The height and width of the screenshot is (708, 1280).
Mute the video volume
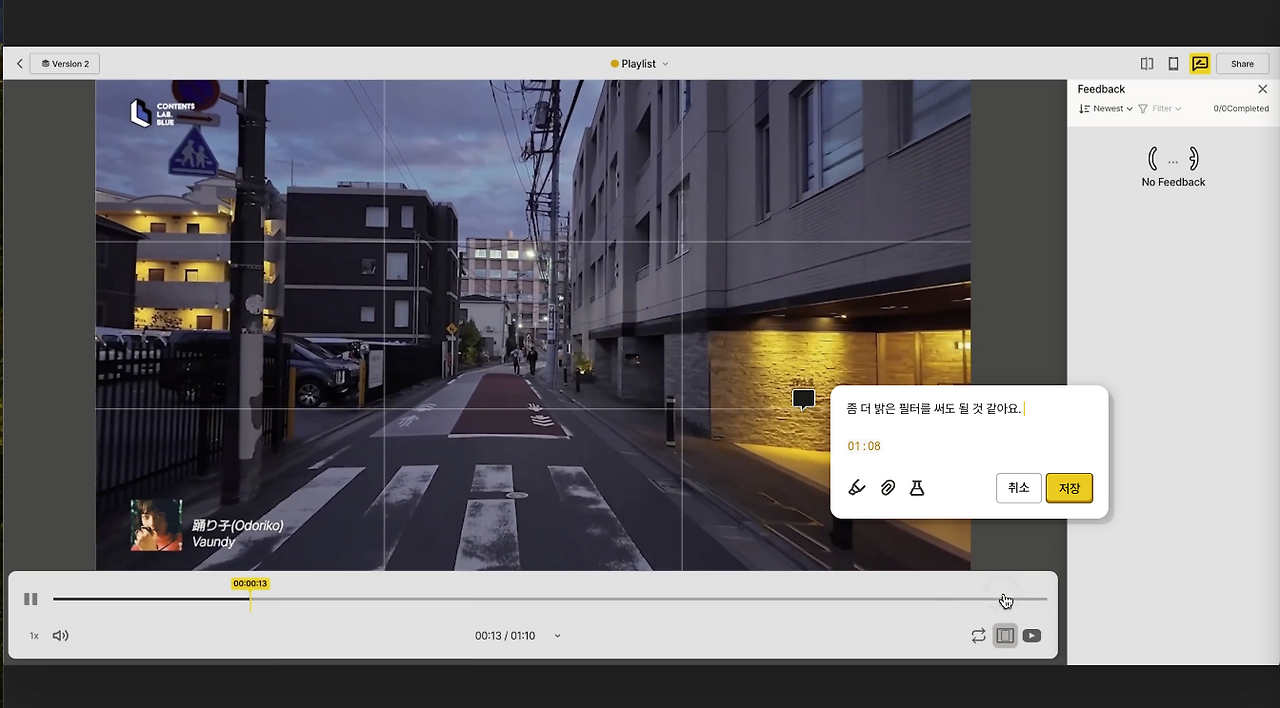[60, 636]
